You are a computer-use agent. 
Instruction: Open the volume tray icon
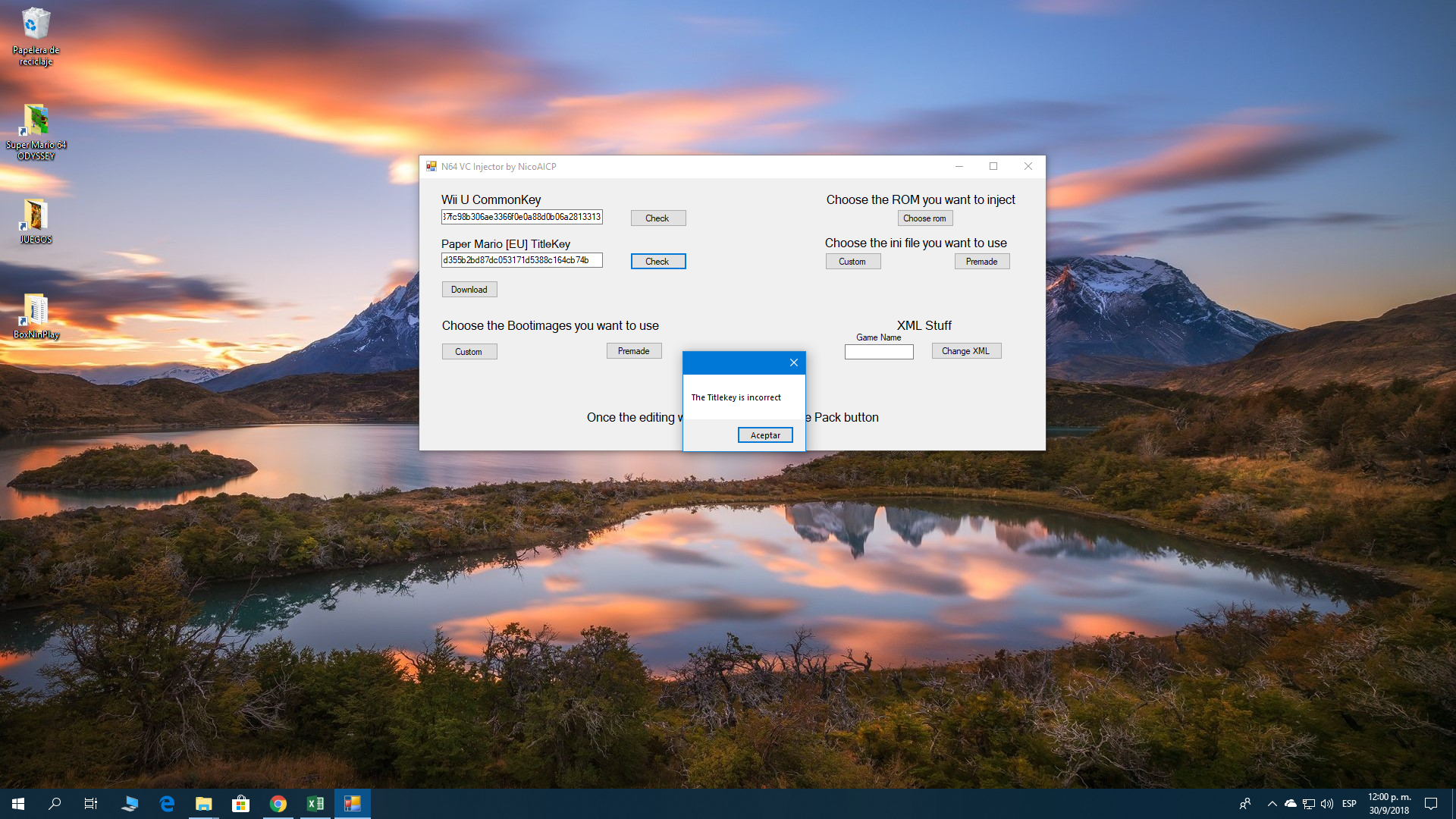[x=1327, y=804]
